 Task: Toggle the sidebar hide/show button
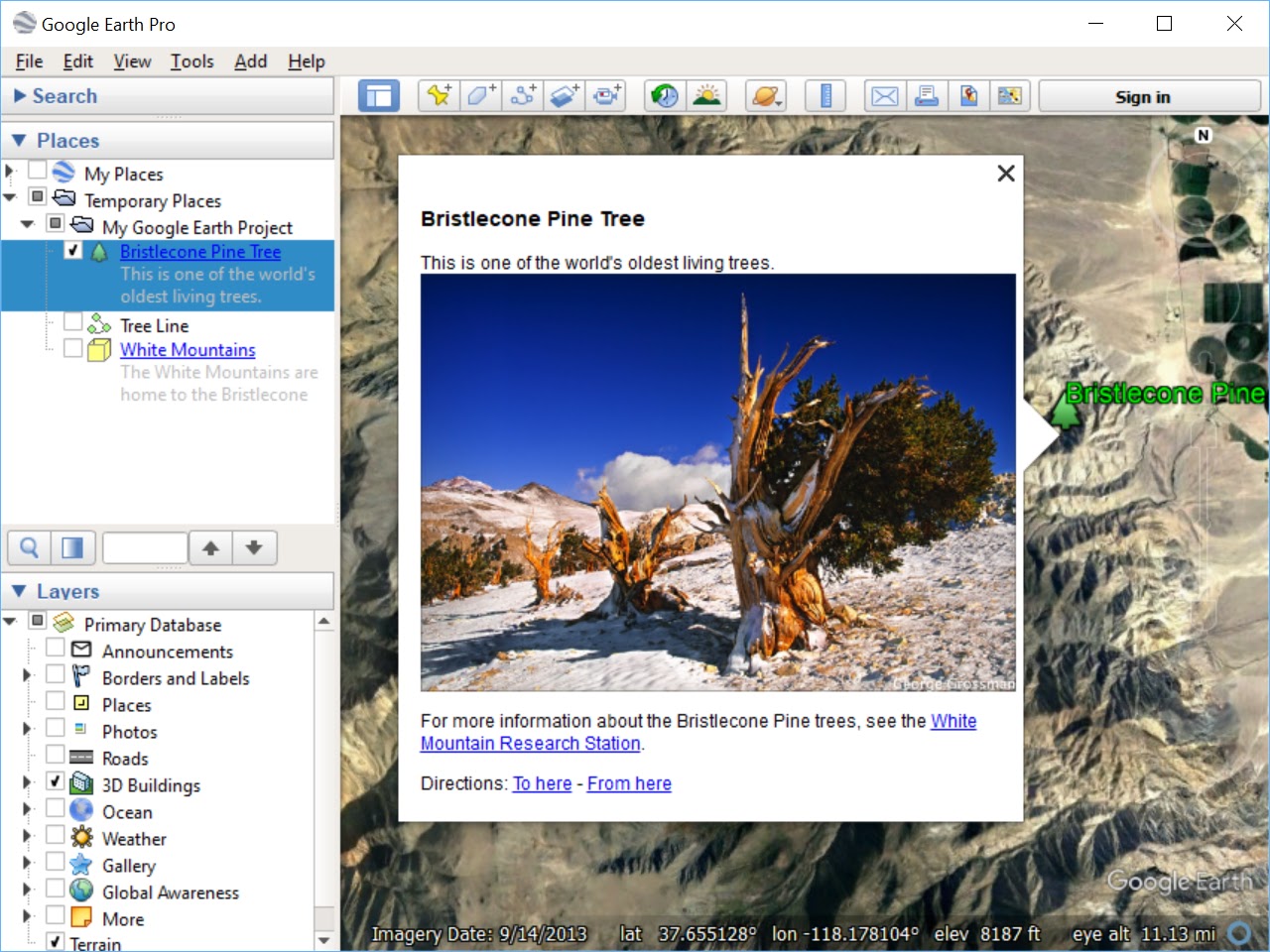pyautogui.click(x=378, y=96)
